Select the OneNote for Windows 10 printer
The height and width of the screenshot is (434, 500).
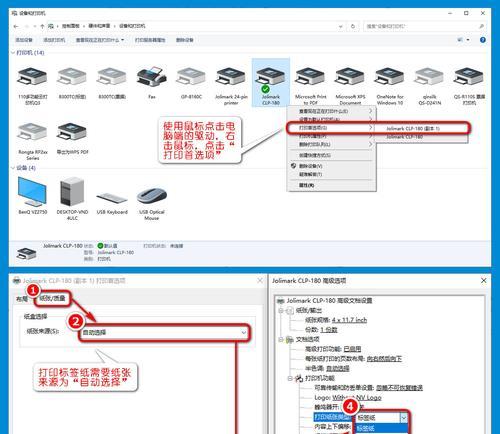[390, 85]
